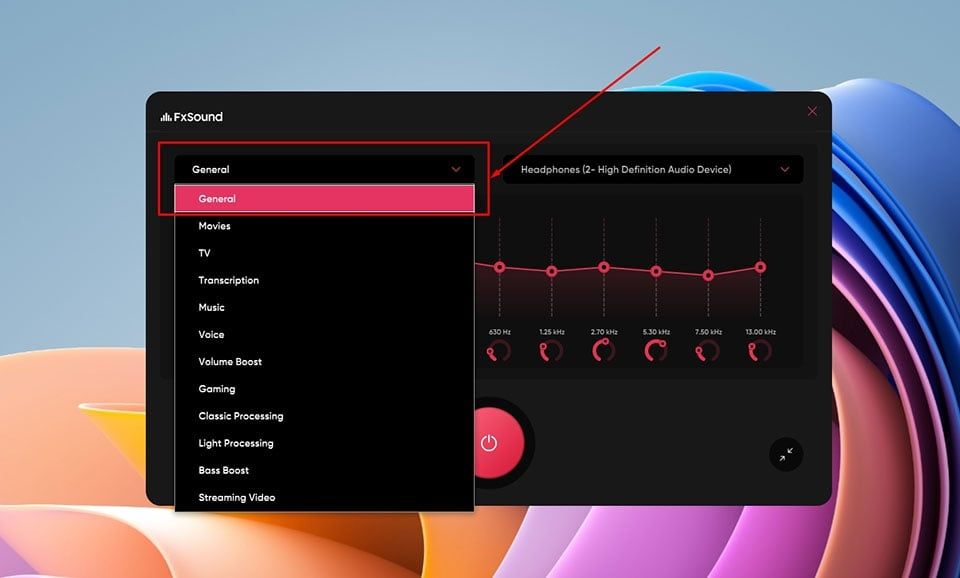Click the 2.70 kHz equalizer band point
The height and width of the screenshot is (578, 960).
(603, 267)
